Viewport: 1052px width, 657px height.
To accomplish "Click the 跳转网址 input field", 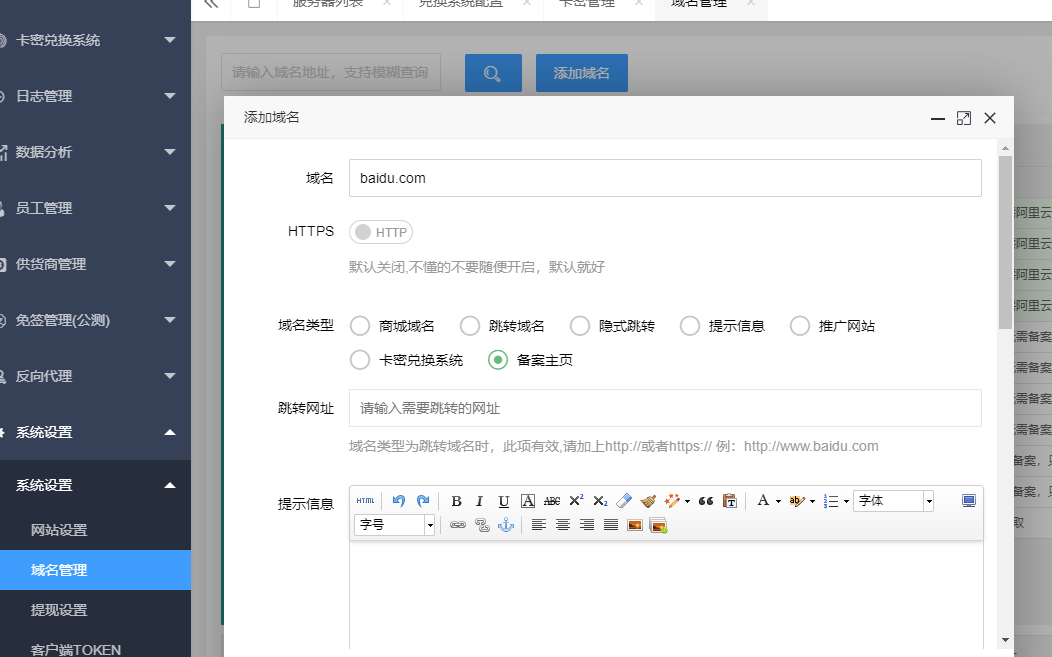I will 665,408.
